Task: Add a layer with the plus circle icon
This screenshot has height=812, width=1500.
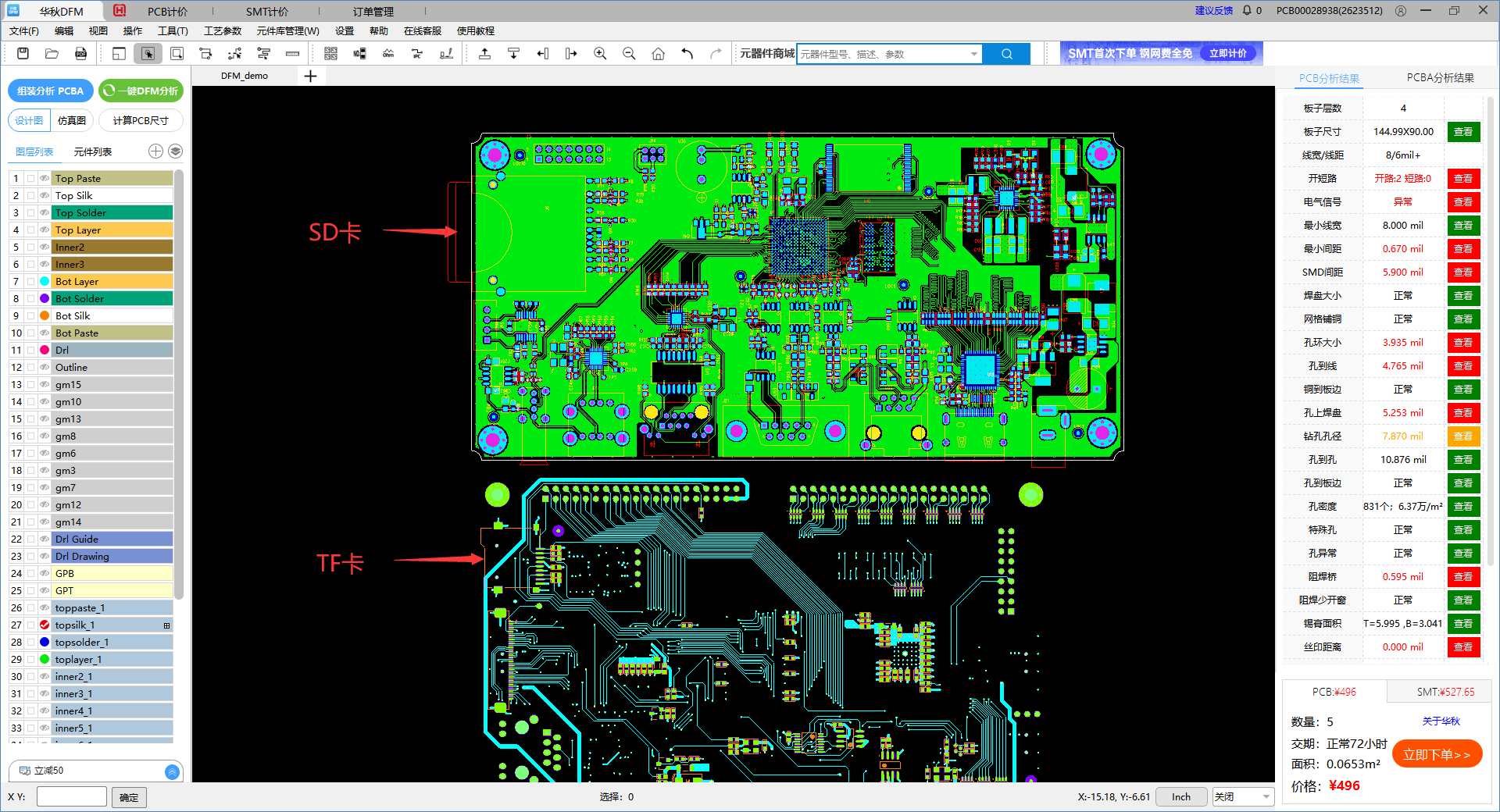Action: tap(155, 151)
